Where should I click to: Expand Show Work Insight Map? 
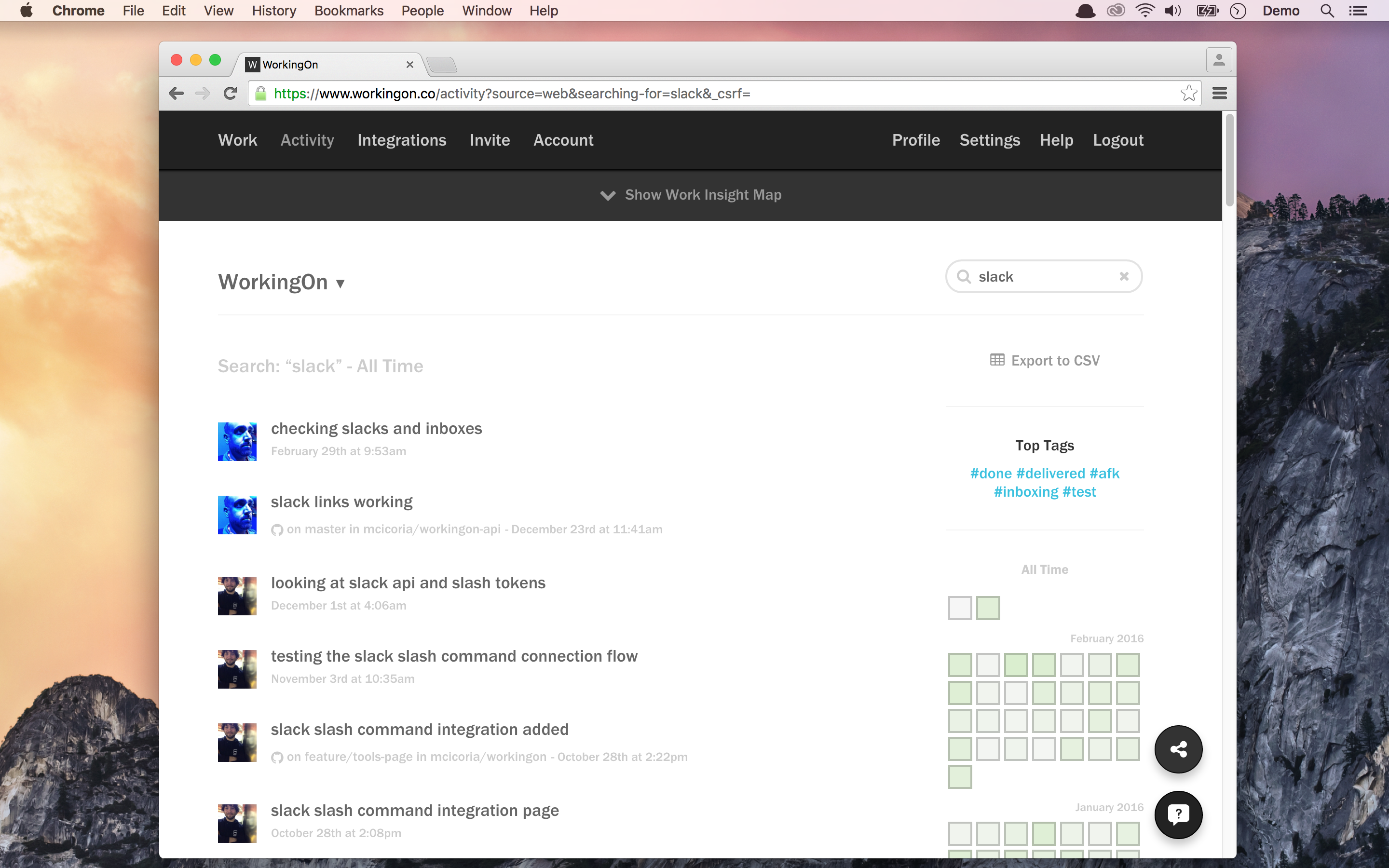pyautogui.click(x=691, y=195)
